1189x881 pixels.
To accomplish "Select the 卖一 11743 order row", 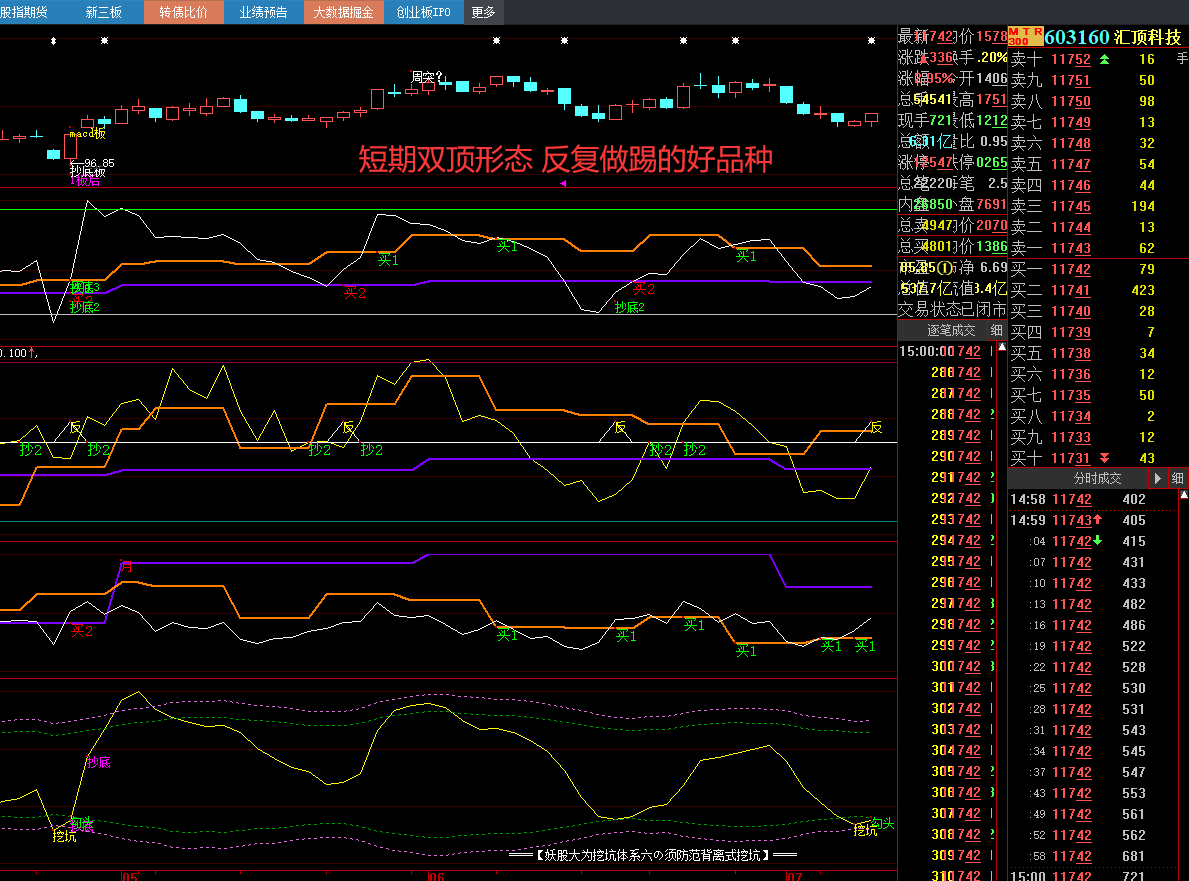I will pyautogui.click(x=1098, y=248).
